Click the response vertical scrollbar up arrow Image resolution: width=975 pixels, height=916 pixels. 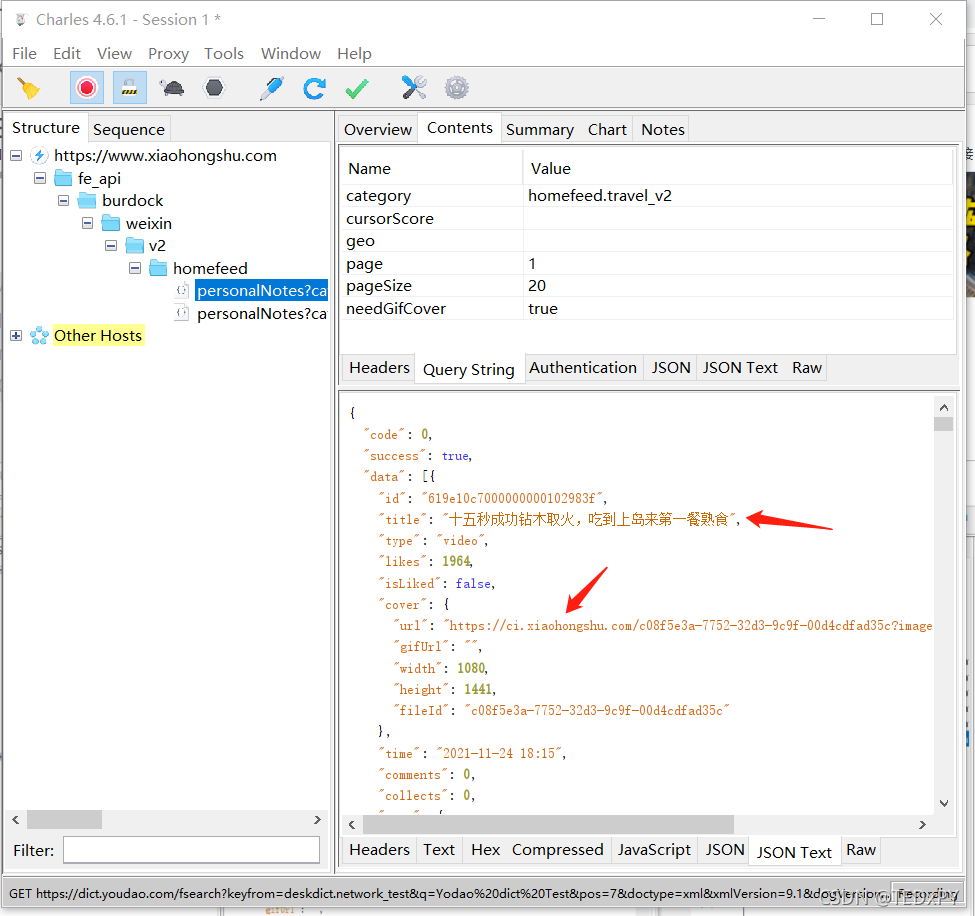(943, 408)
